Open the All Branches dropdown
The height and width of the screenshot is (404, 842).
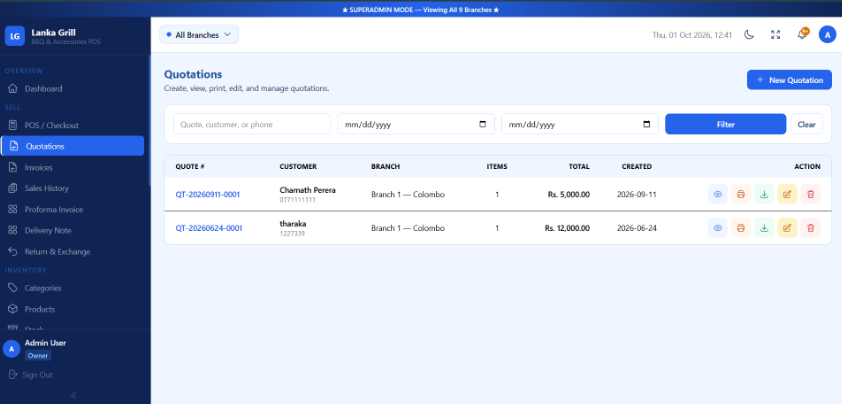pyautogui.click(x=199, y=34)
